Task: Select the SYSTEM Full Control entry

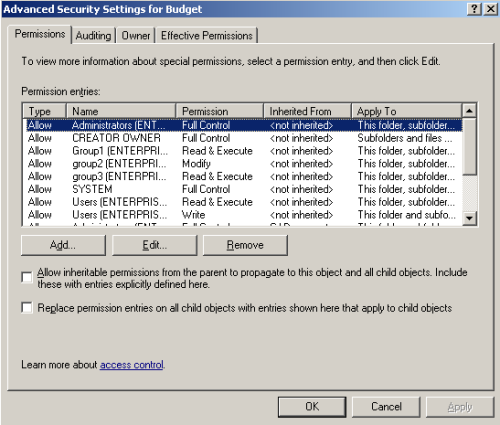Action: pyautogui.click(x=244, y=189)
